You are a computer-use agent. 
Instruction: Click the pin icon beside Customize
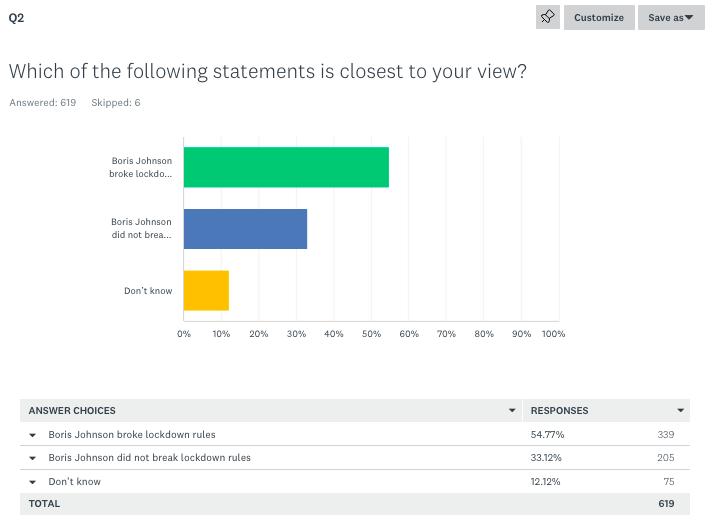(548, 17)
